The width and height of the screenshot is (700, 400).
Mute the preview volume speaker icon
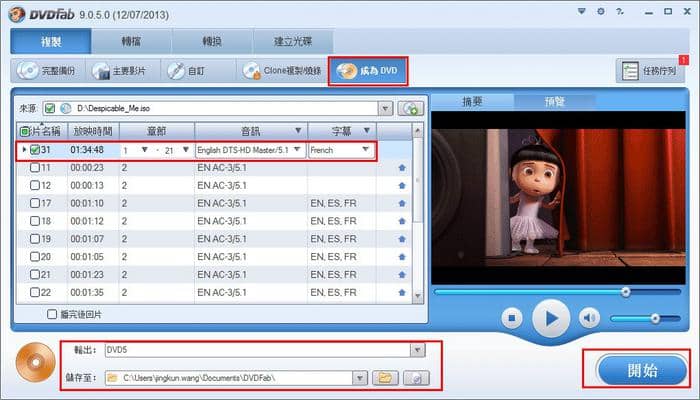click(589, 318)
